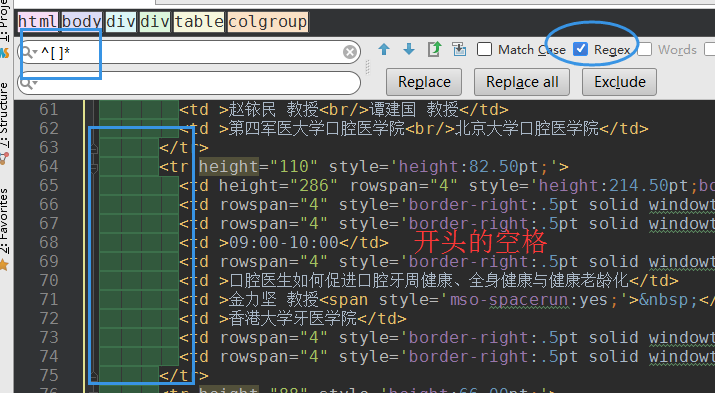Image resolution: width=715 pixels, height=393 pixels.
Task: Collapse code fold at line 75
Action: click(93, 376)
